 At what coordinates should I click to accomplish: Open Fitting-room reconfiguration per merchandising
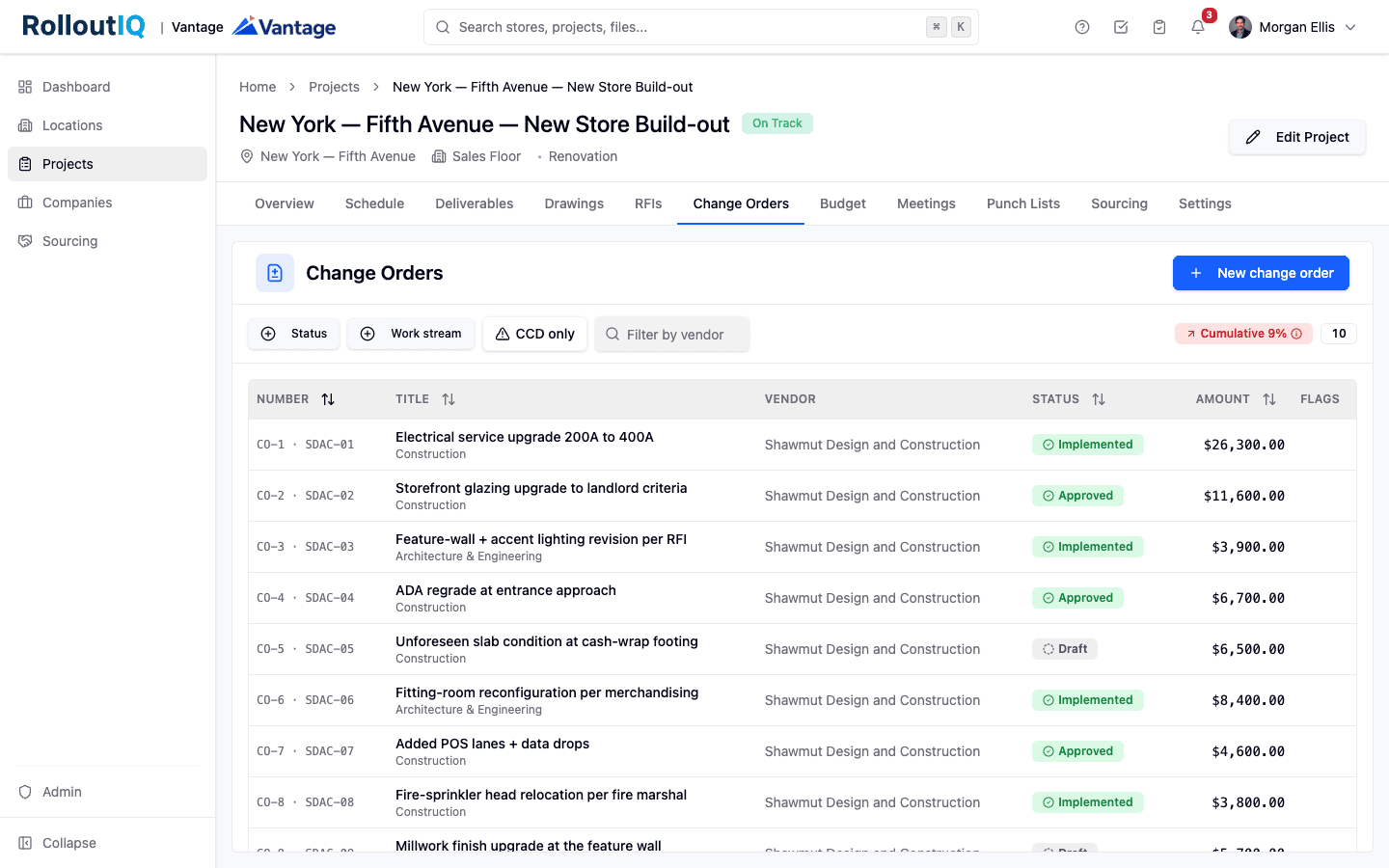coord(547,692)
